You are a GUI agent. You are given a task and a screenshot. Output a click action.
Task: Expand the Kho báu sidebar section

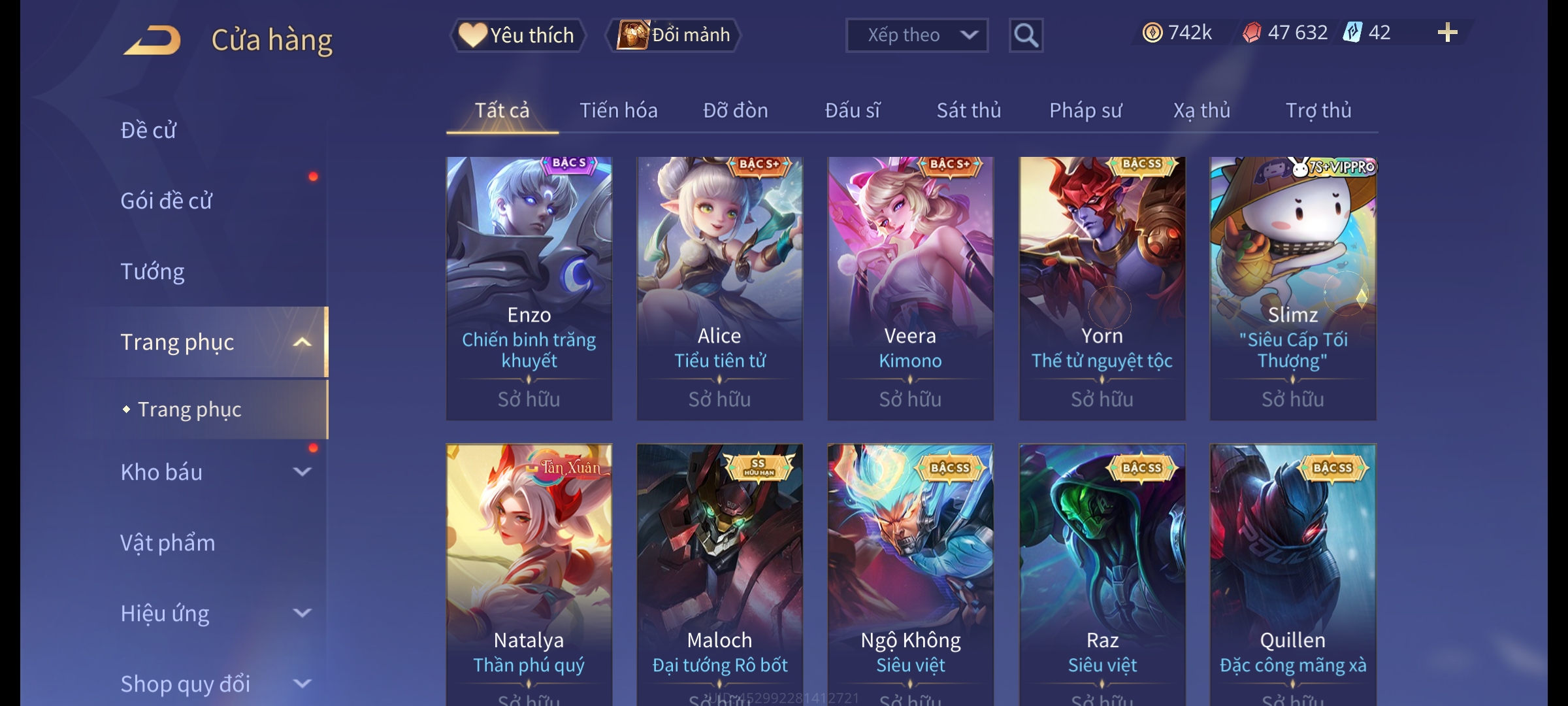[x=302, y=471]
